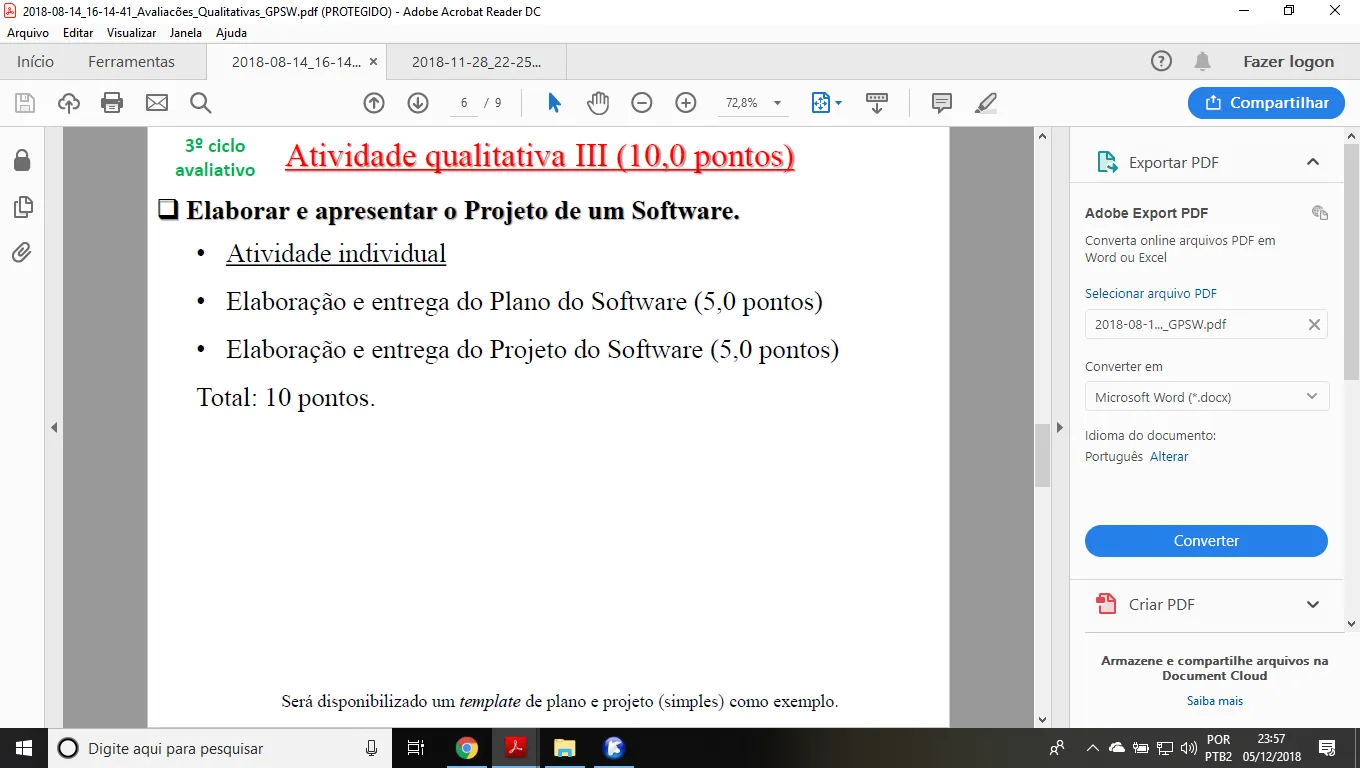Screen dimensions: 1360x768
Task: Open Task View on the taskbar
Action: click(x=417, y=748)
